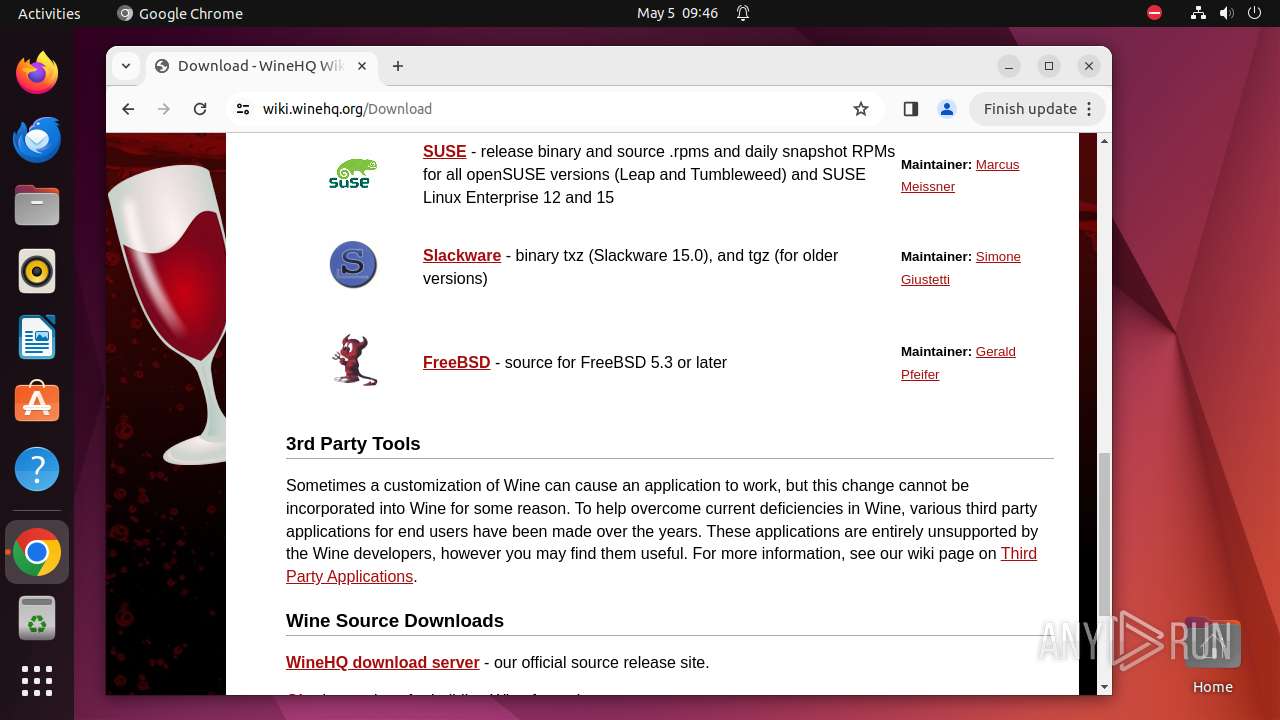1280x720 pixels.
Task: Click the page vertical scrollbar thumb
Action: coord(1104,534)
